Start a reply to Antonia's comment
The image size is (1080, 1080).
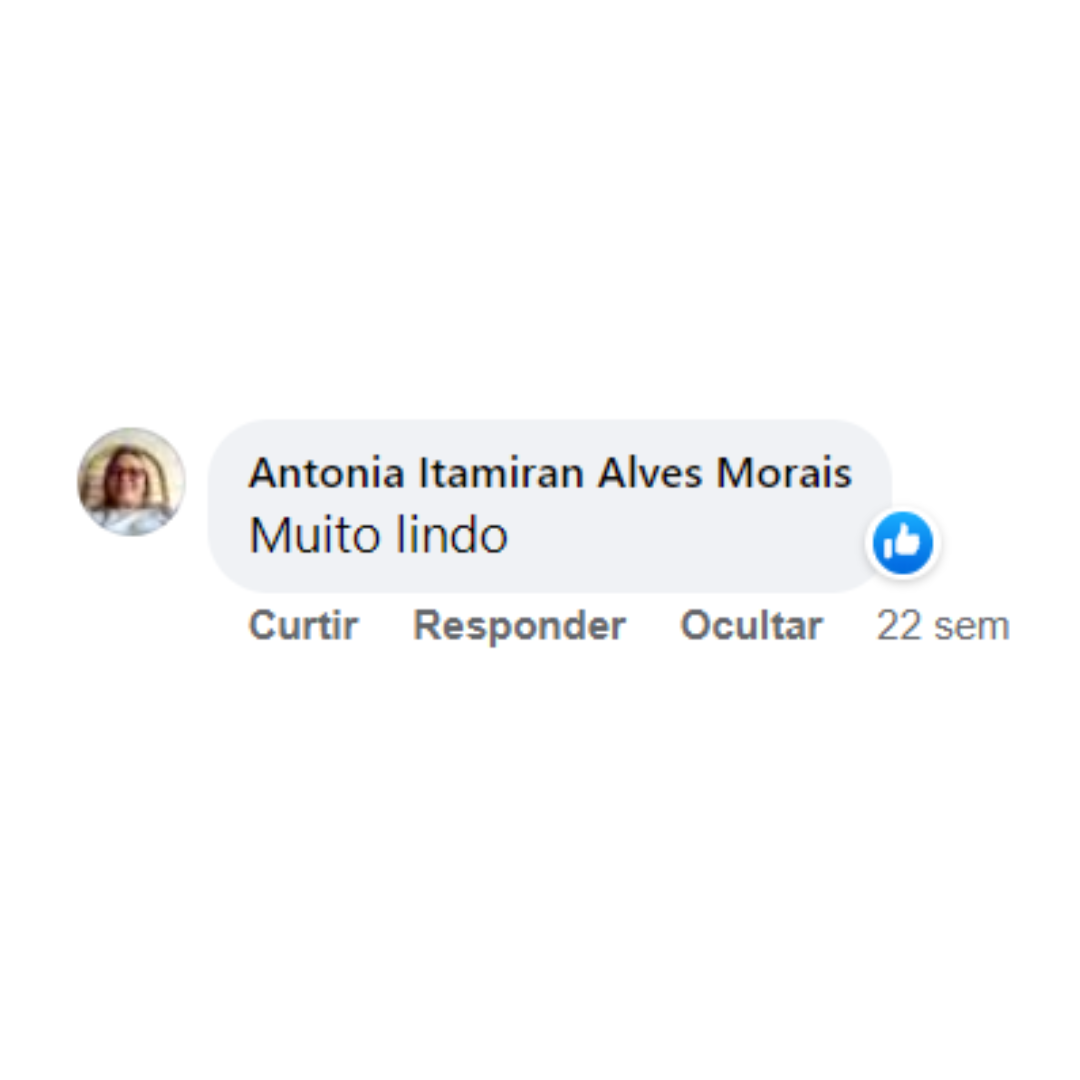click(519, 625)
